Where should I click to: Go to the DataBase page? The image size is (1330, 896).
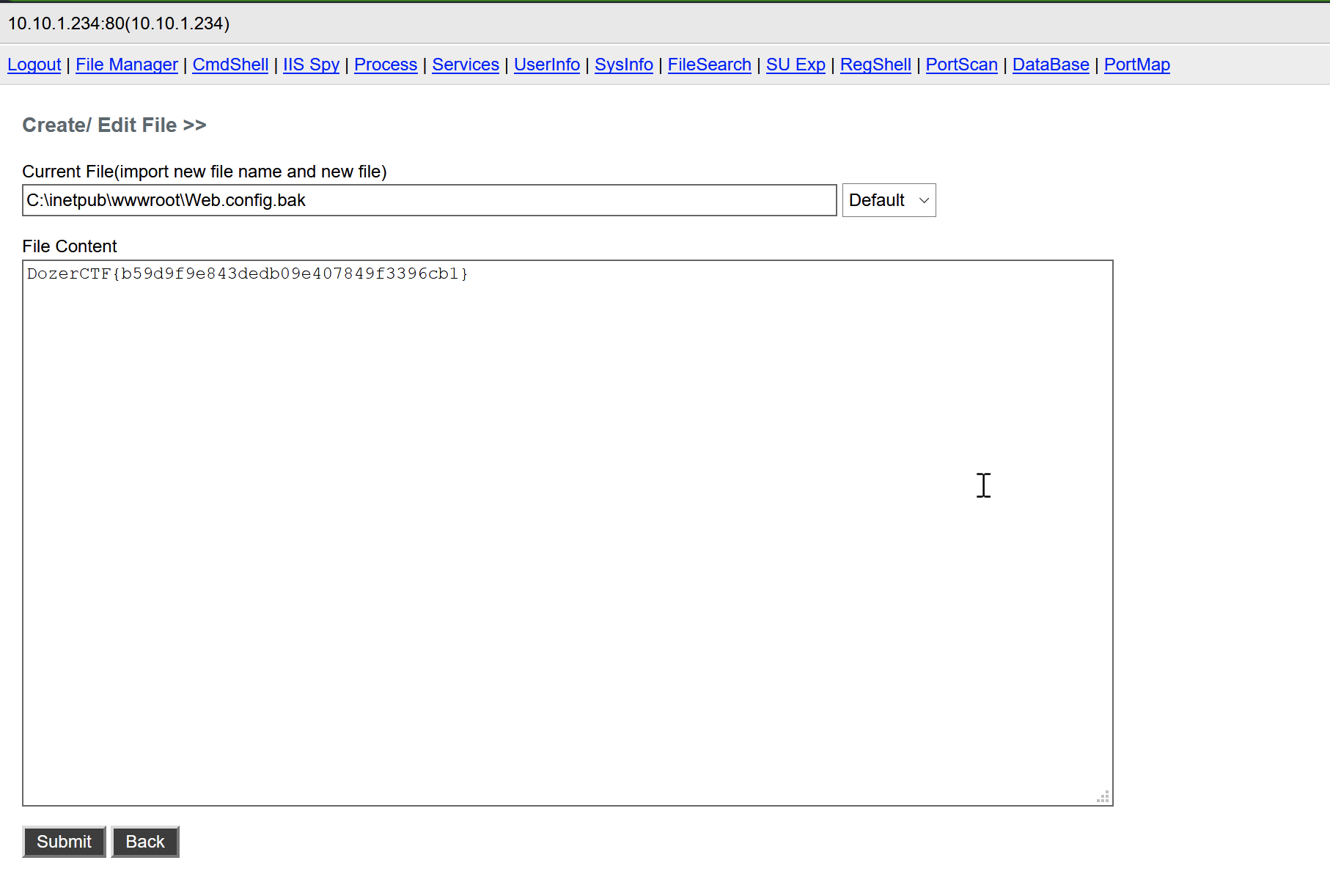tap(1051, 65)
